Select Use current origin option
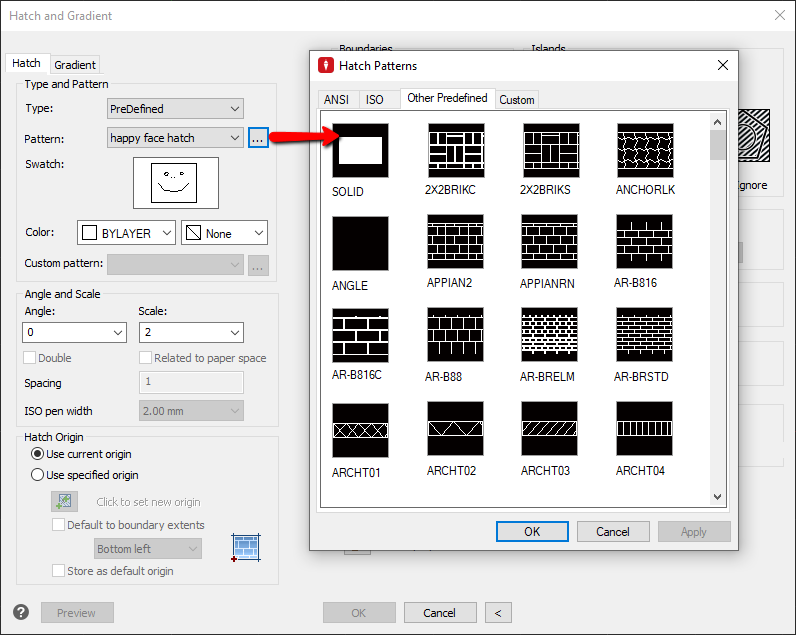 (38, 454)
